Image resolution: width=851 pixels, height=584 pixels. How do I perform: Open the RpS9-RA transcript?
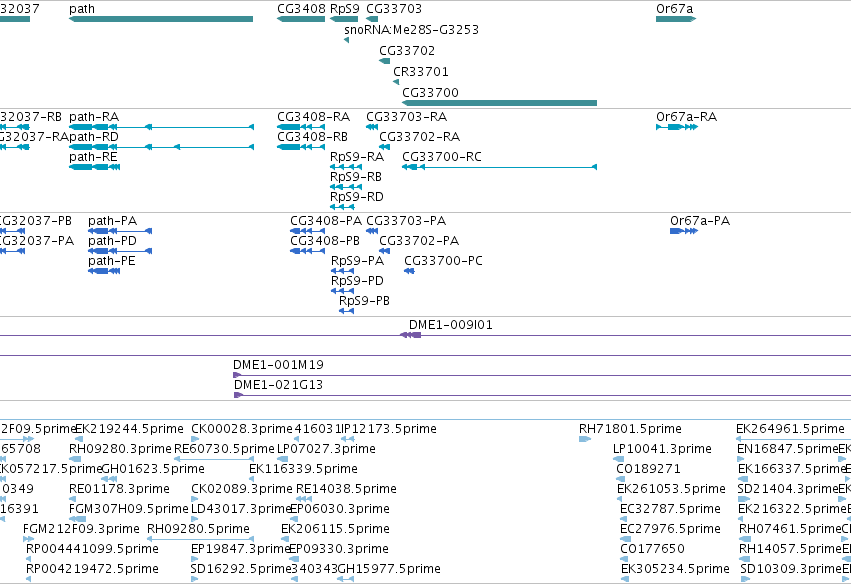pos(346,167)
